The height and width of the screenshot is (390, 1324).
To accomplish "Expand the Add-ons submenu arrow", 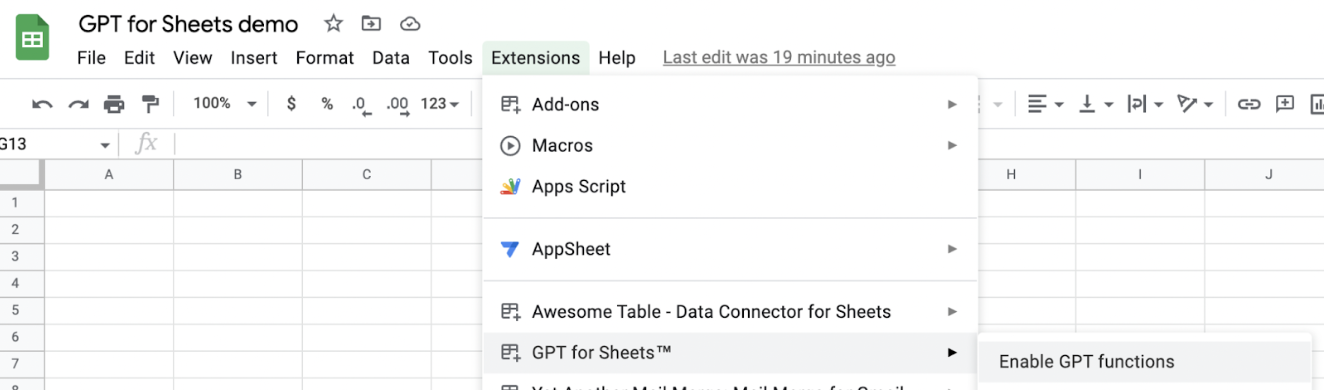I will point(952,104).
